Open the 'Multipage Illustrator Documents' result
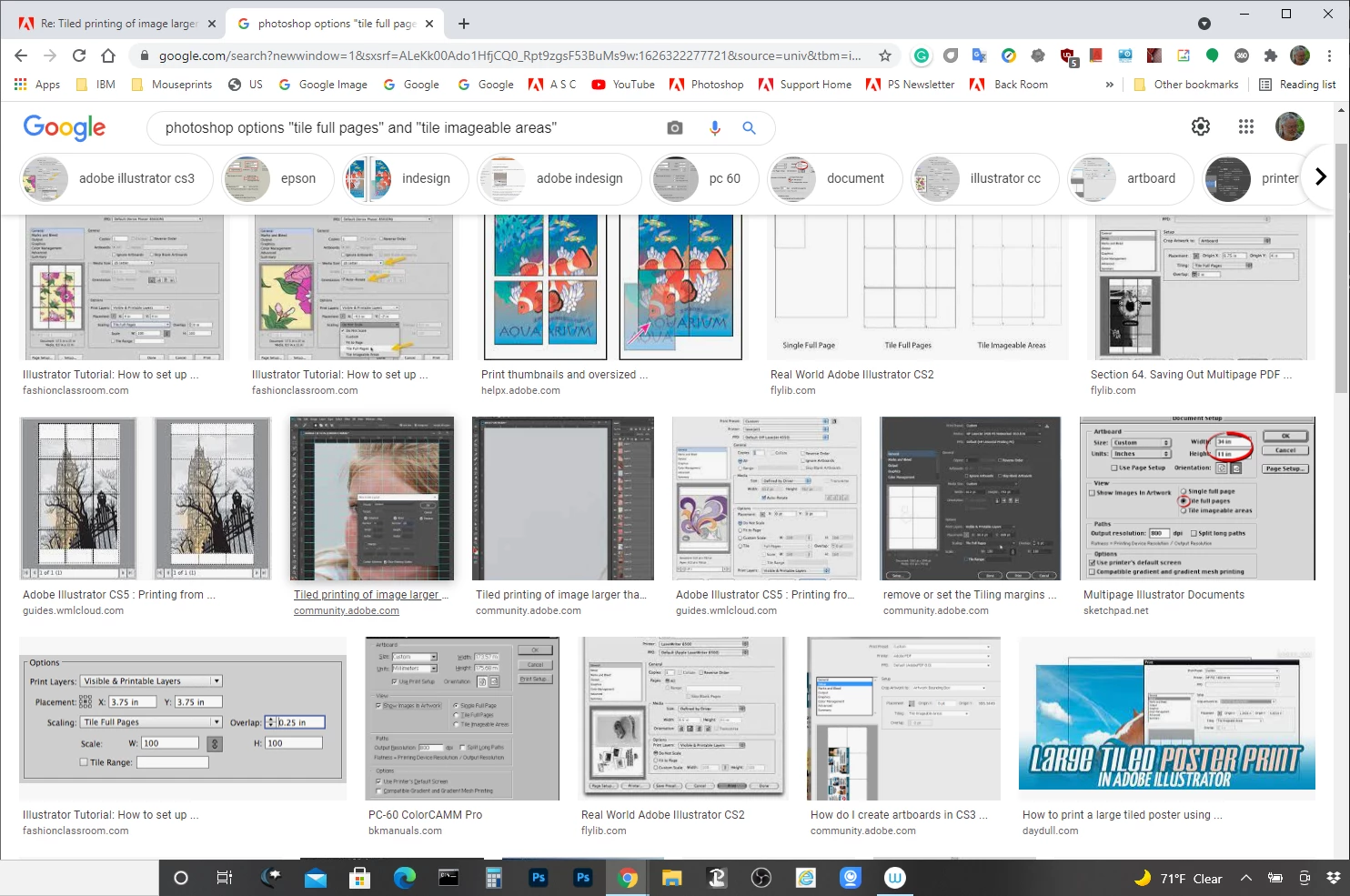Screen dimensions: 1350x896 click(x=1164, y=595)
